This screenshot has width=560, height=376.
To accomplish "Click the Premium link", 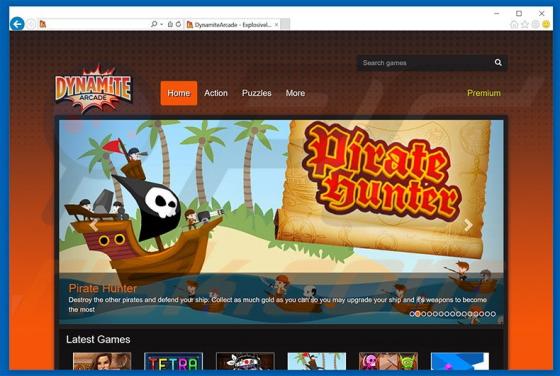I will [x=484, y=93].
